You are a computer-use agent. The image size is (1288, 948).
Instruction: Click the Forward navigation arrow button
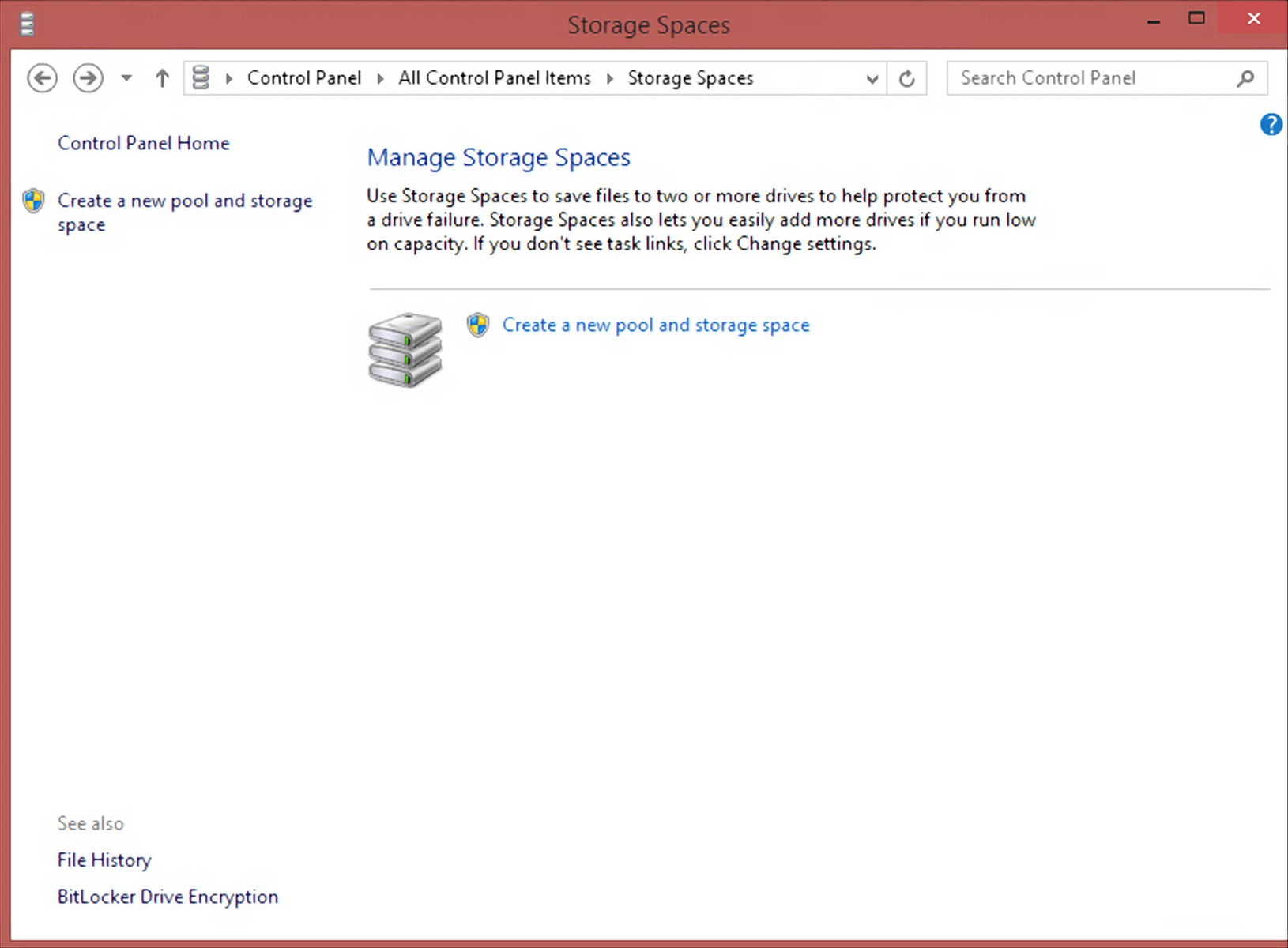point(88,78)
